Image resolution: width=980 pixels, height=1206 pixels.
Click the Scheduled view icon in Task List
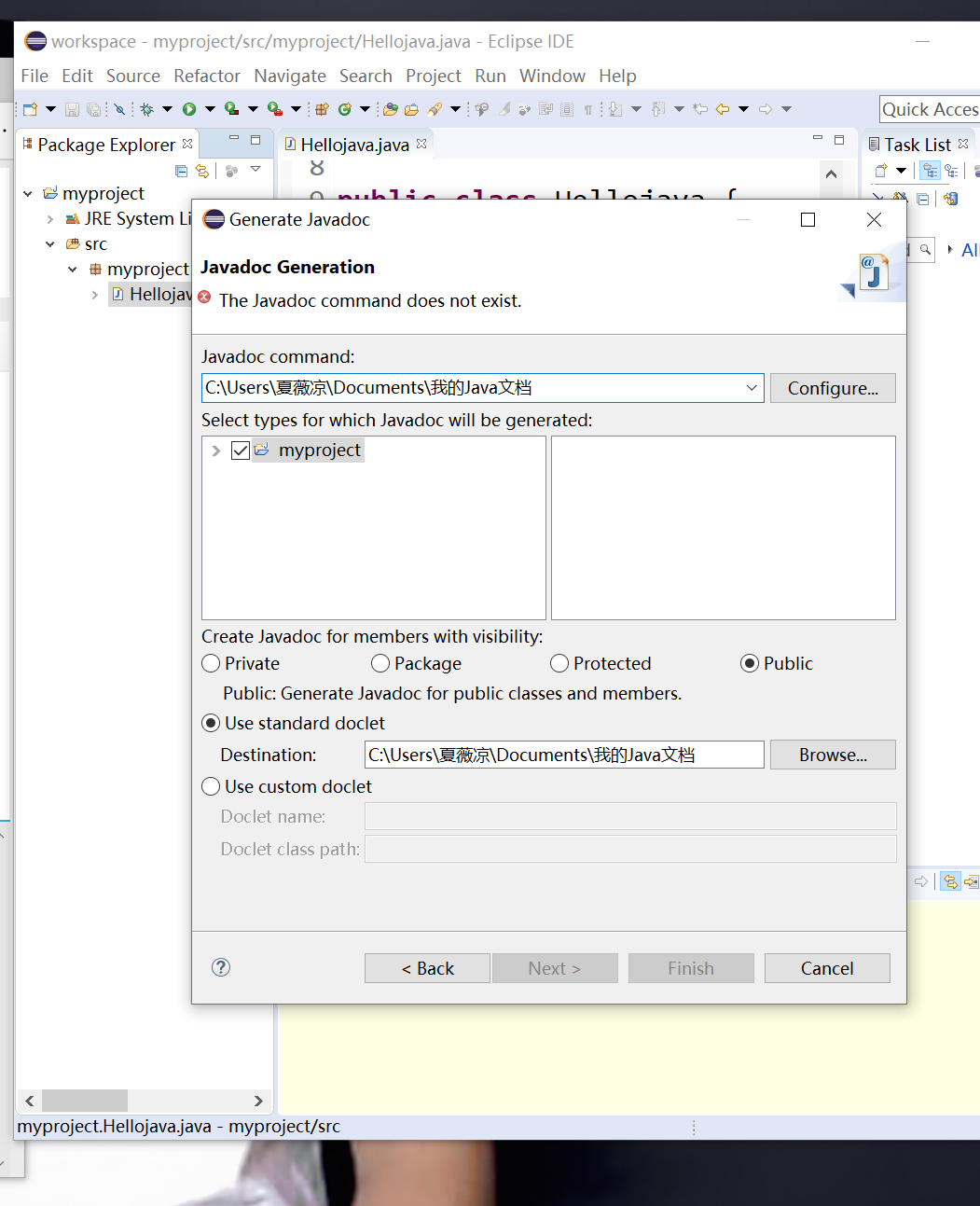pos(951,171)
